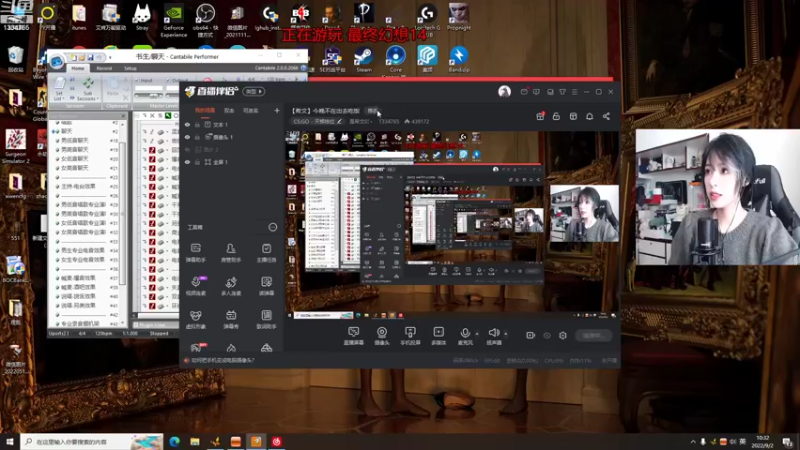The width and height of the screenshot is (800, 450).
Task: Open the 弹幕助手 tool in toolbox
Action: coord(196,253)
